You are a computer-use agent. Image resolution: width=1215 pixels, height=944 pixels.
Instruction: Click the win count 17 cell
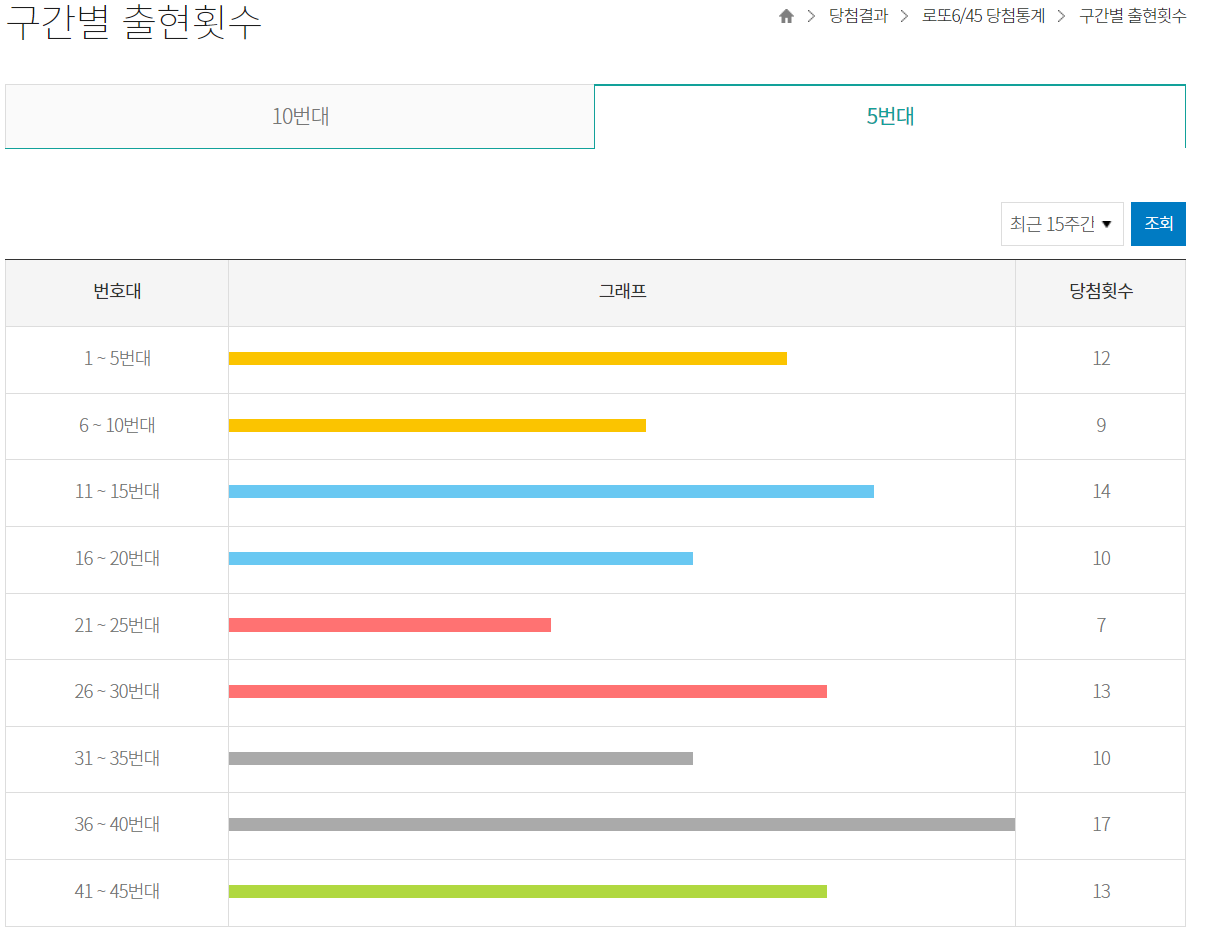pos(1100,824)
